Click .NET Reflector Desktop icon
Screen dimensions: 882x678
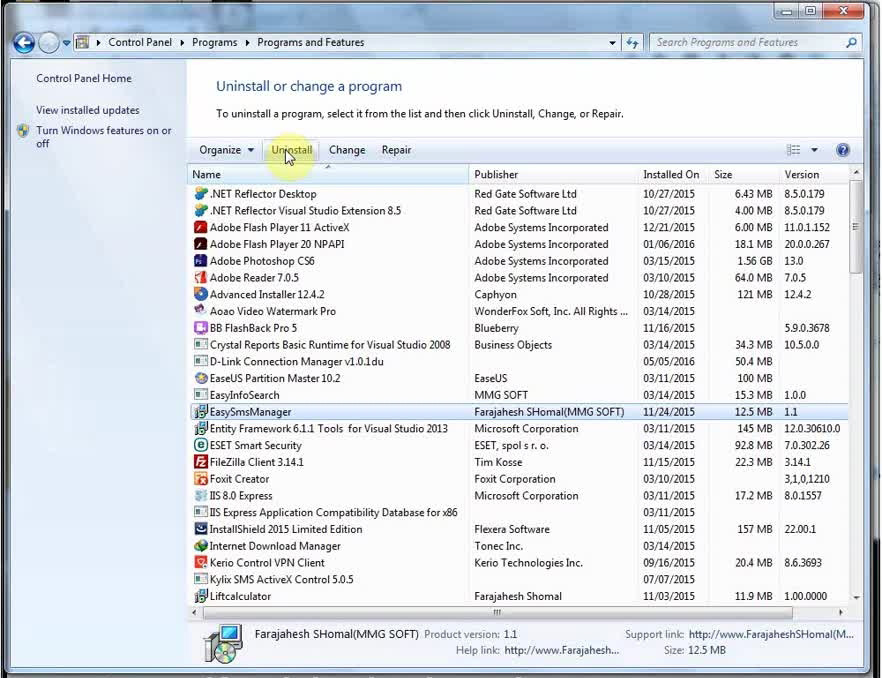pos(200,194)
